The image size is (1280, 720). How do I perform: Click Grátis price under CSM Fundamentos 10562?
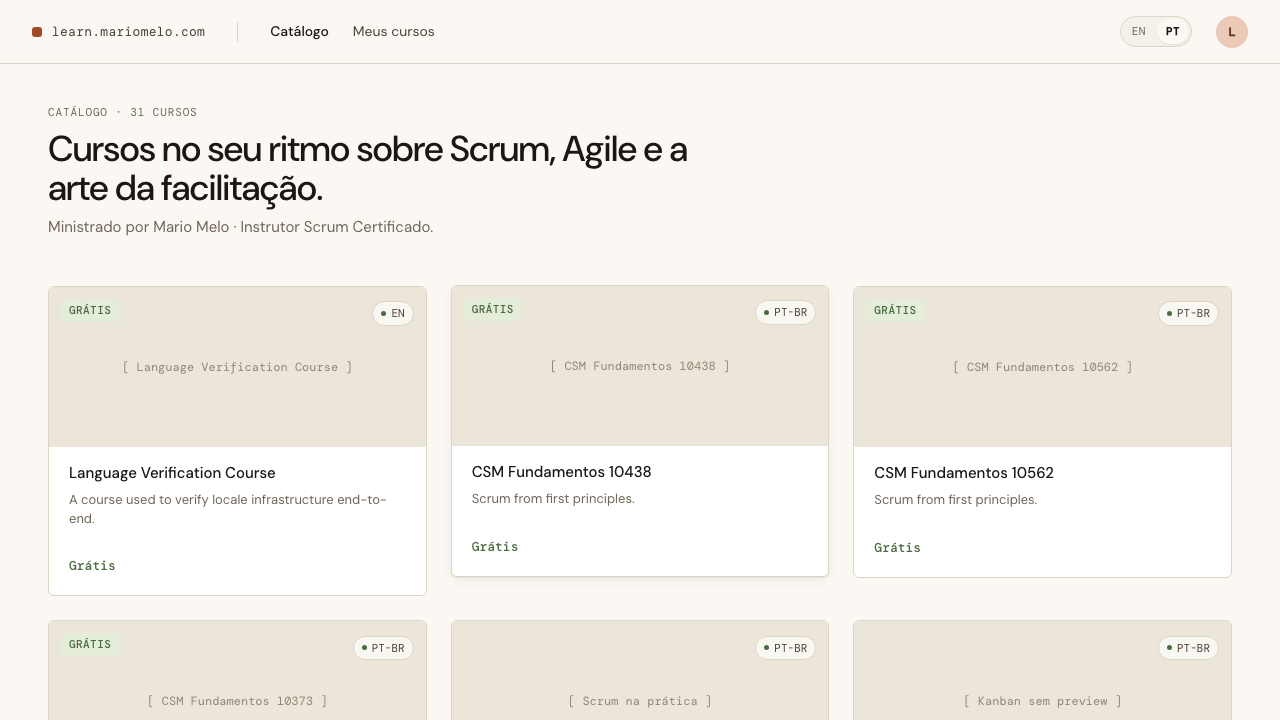[897, 548]
